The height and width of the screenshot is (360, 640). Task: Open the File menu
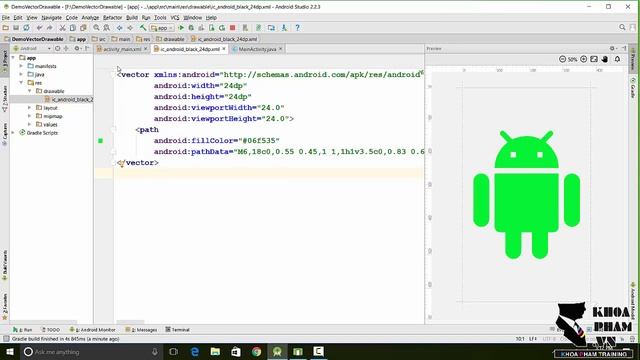(6, 18)
